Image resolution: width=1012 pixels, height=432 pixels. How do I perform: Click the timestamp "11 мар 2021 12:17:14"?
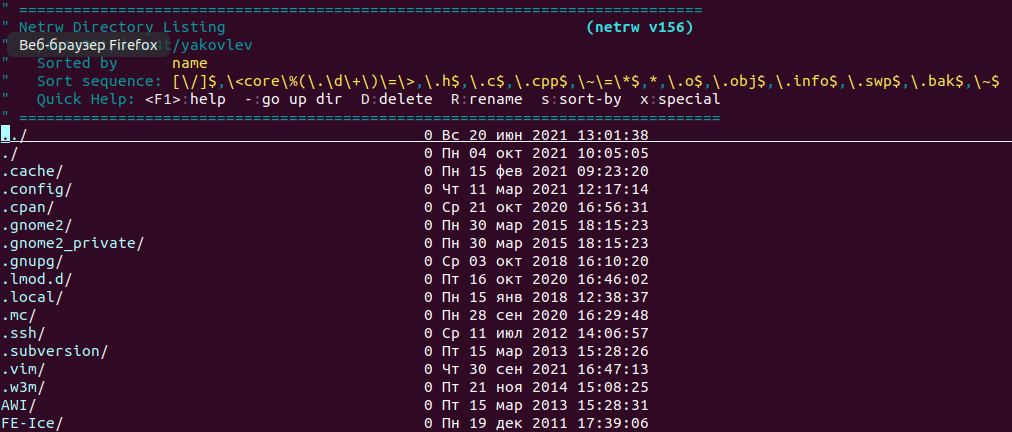(558, 189)
